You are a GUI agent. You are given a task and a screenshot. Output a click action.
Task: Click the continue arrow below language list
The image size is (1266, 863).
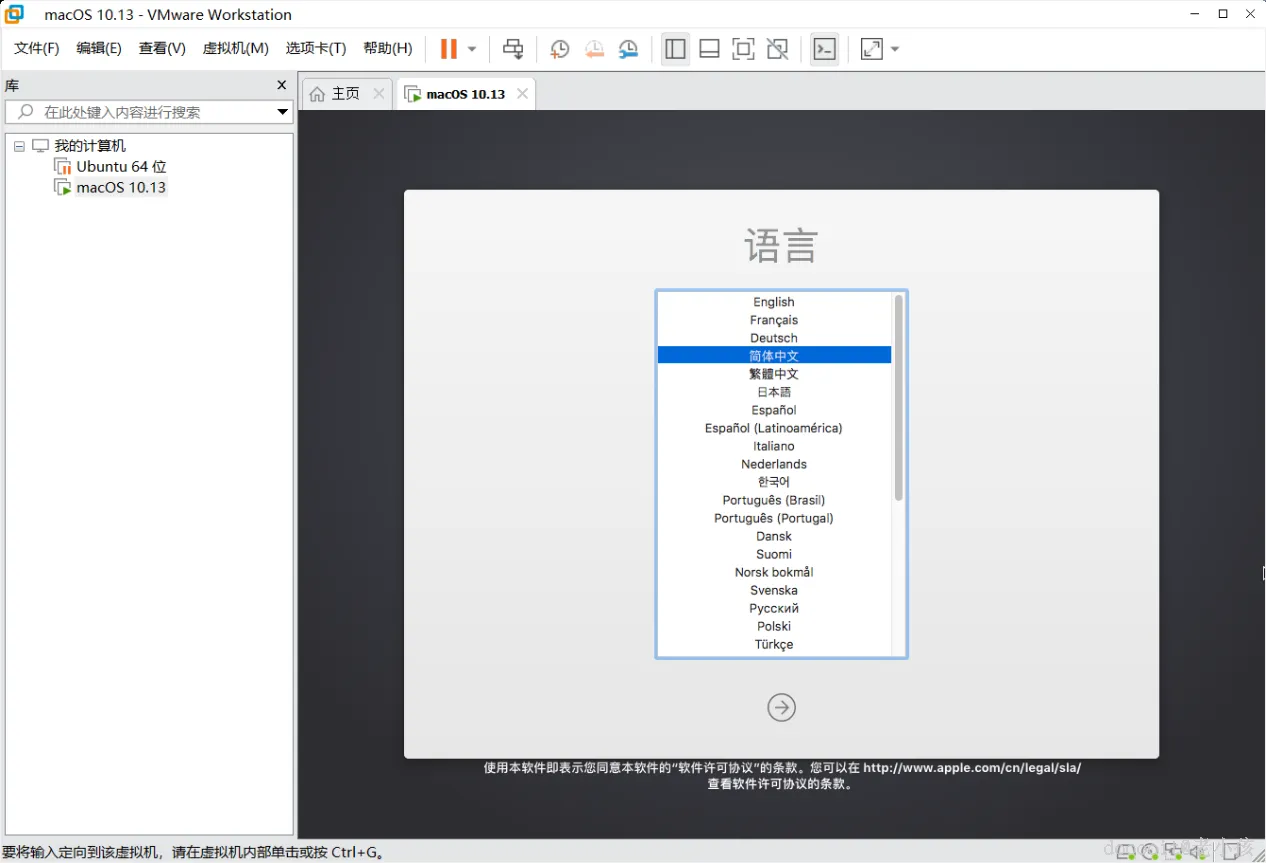coord(782,708)
